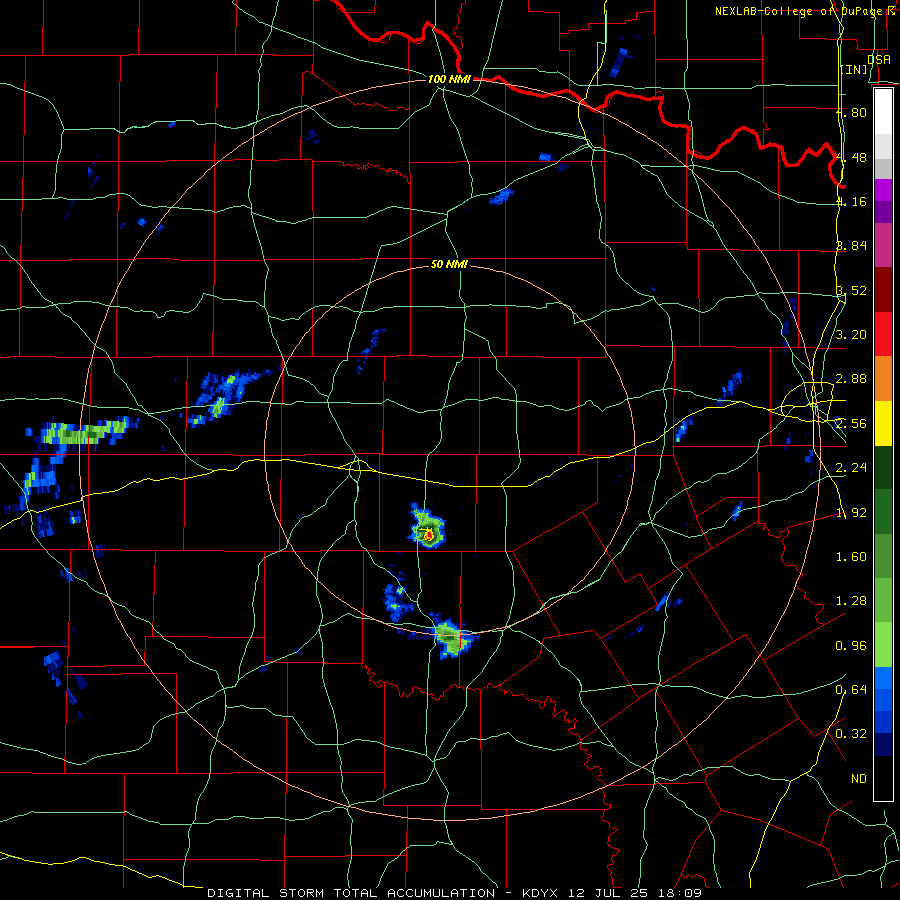This screenshot has width=900, height=900.
Task: Pick the bright magenta swatch in the color scale
Action: click(x=883, y=190)
